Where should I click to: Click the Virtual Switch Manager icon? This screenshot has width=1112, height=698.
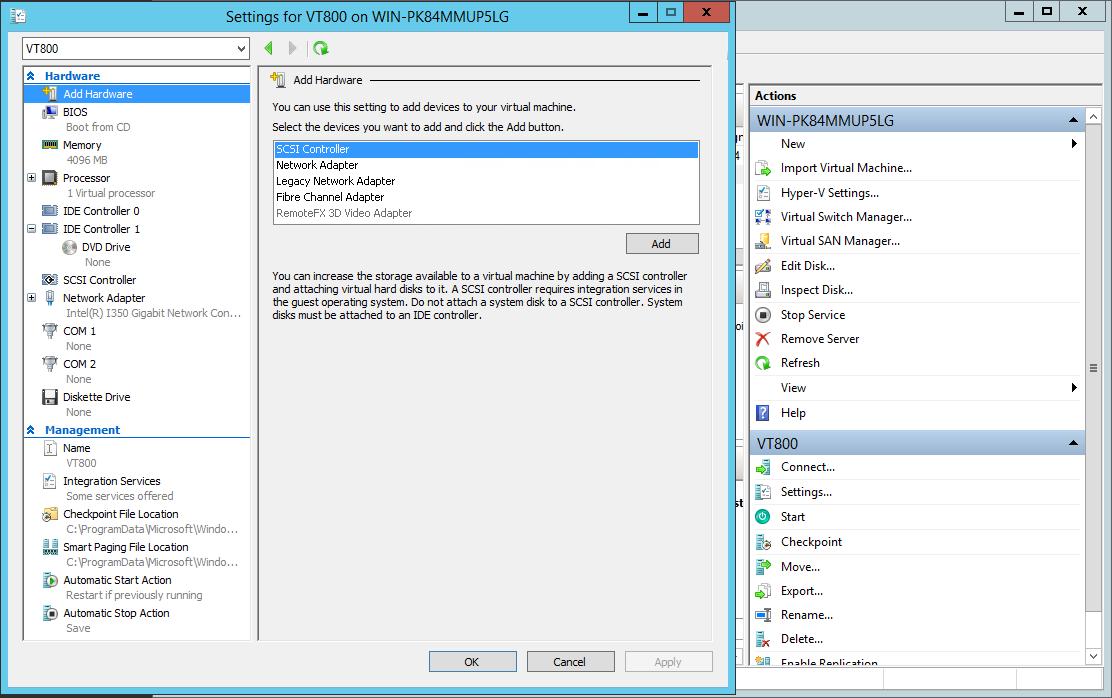762,216
